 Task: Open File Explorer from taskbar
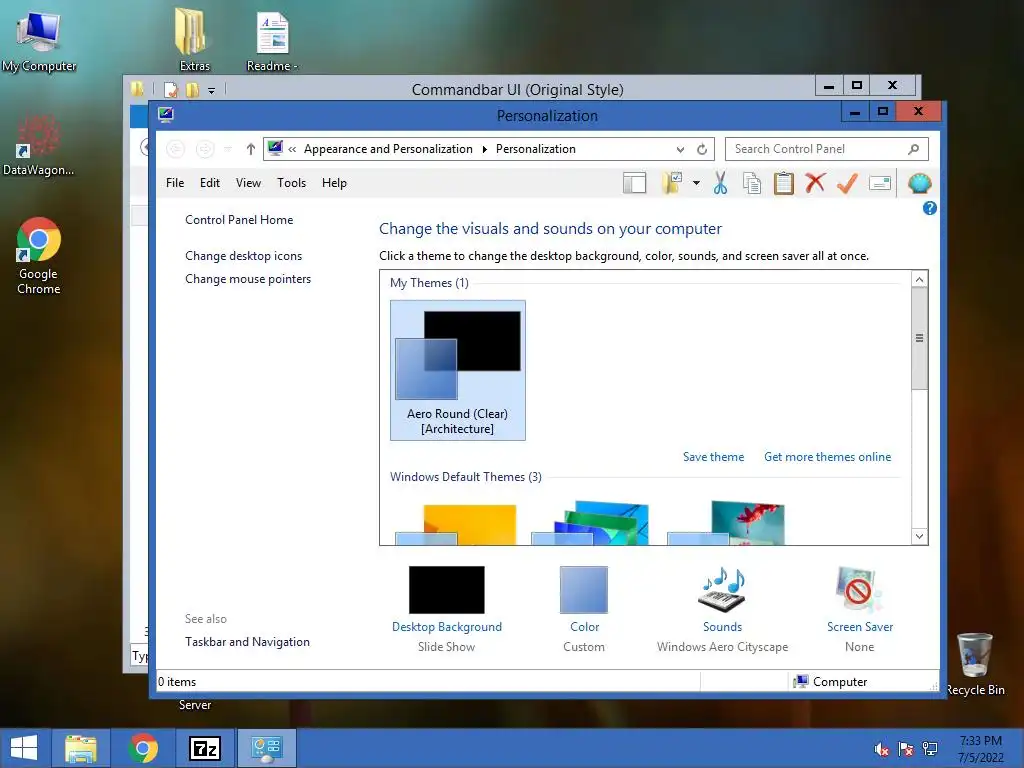(81, 748)
